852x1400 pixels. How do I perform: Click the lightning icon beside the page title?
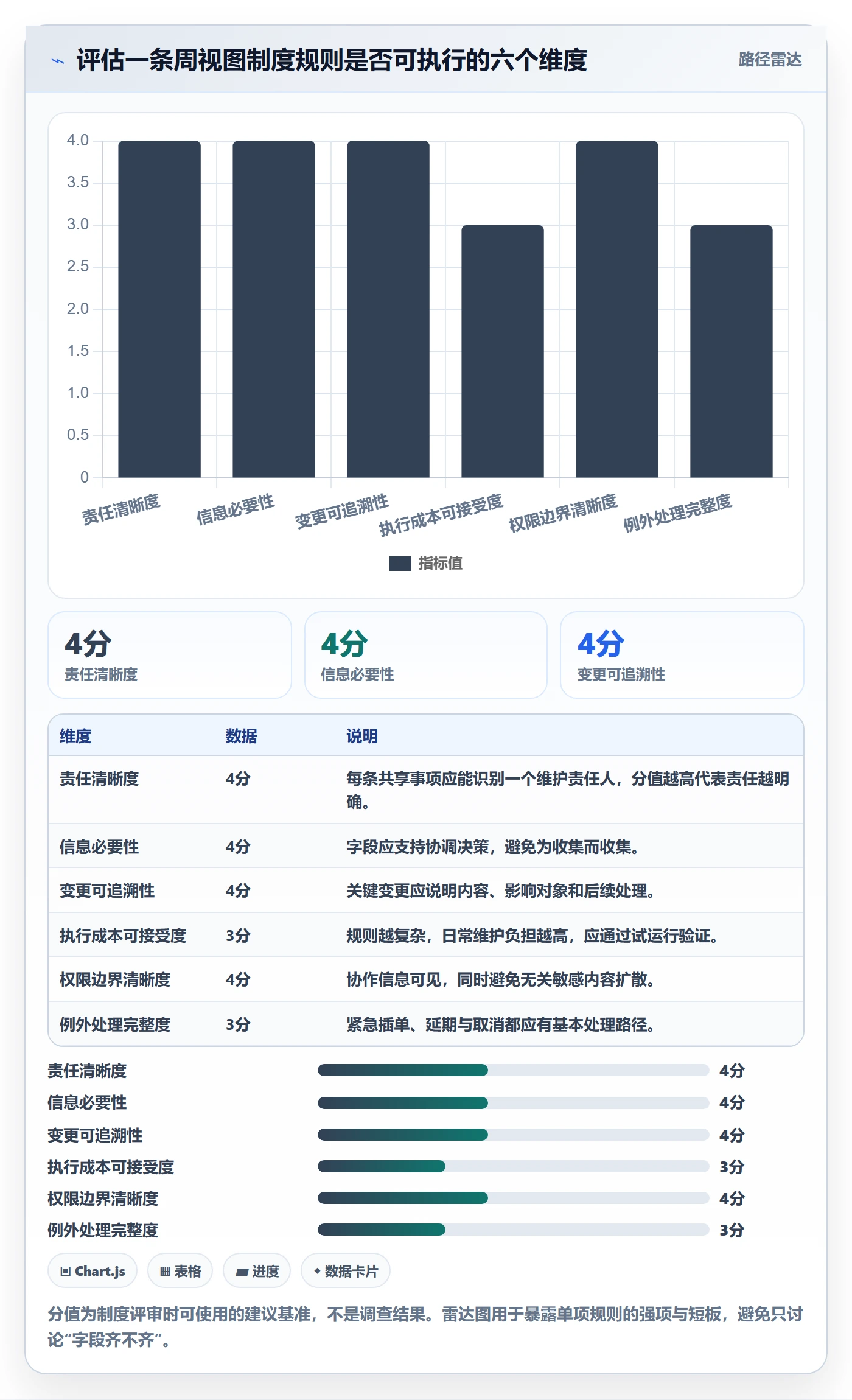click(58, 60)
